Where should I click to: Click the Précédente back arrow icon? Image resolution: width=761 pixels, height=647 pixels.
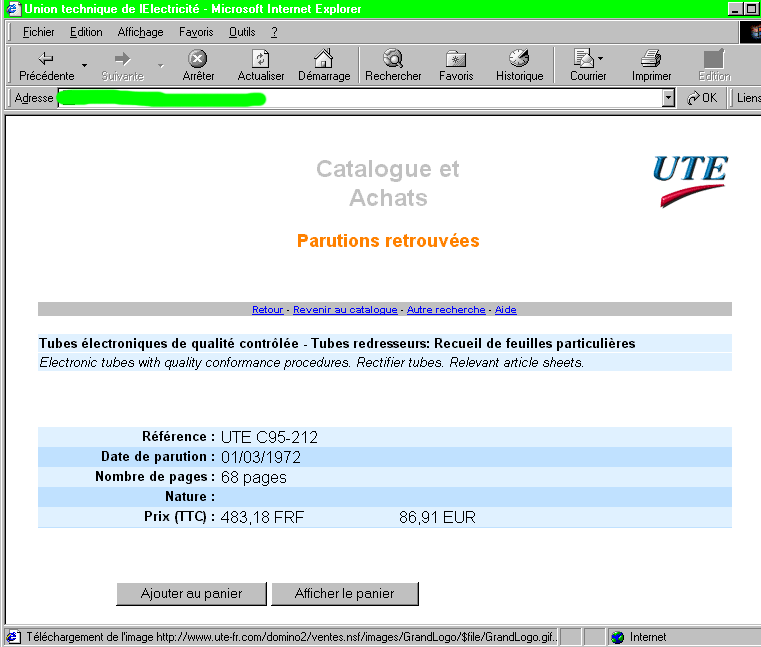click(x=46, y=59)
